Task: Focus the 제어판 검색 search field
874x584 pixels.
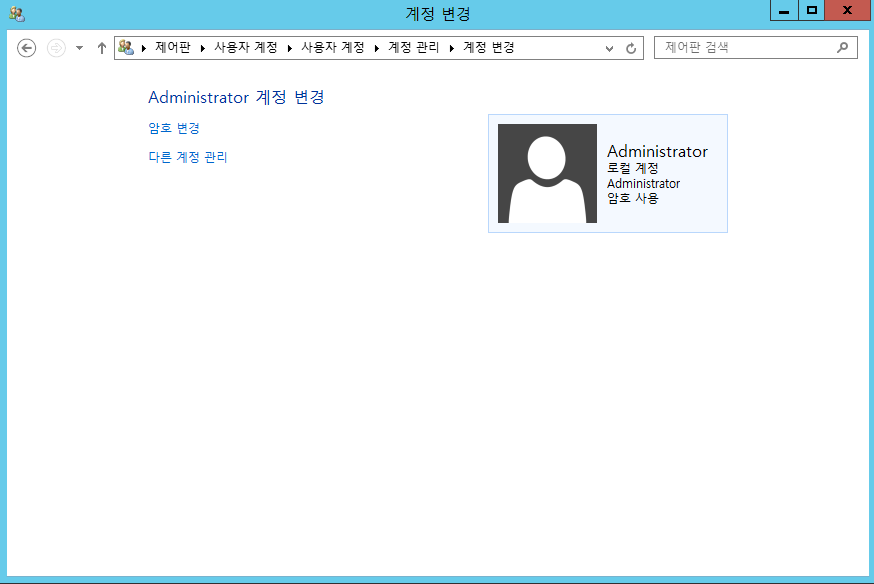Action: pos(745,47)
